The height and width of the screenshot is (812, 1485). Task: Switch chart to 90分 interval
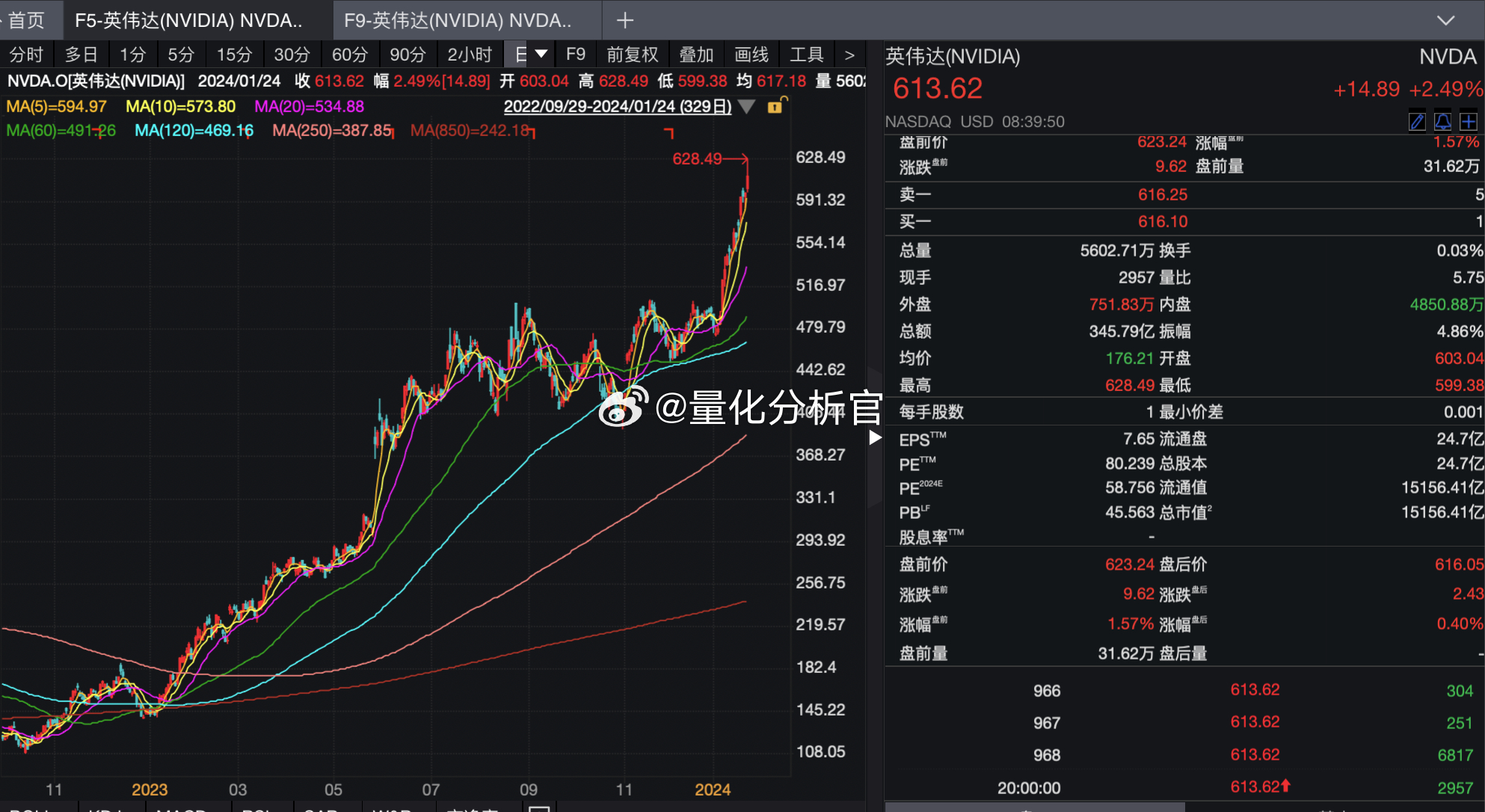tap(408, 55)
